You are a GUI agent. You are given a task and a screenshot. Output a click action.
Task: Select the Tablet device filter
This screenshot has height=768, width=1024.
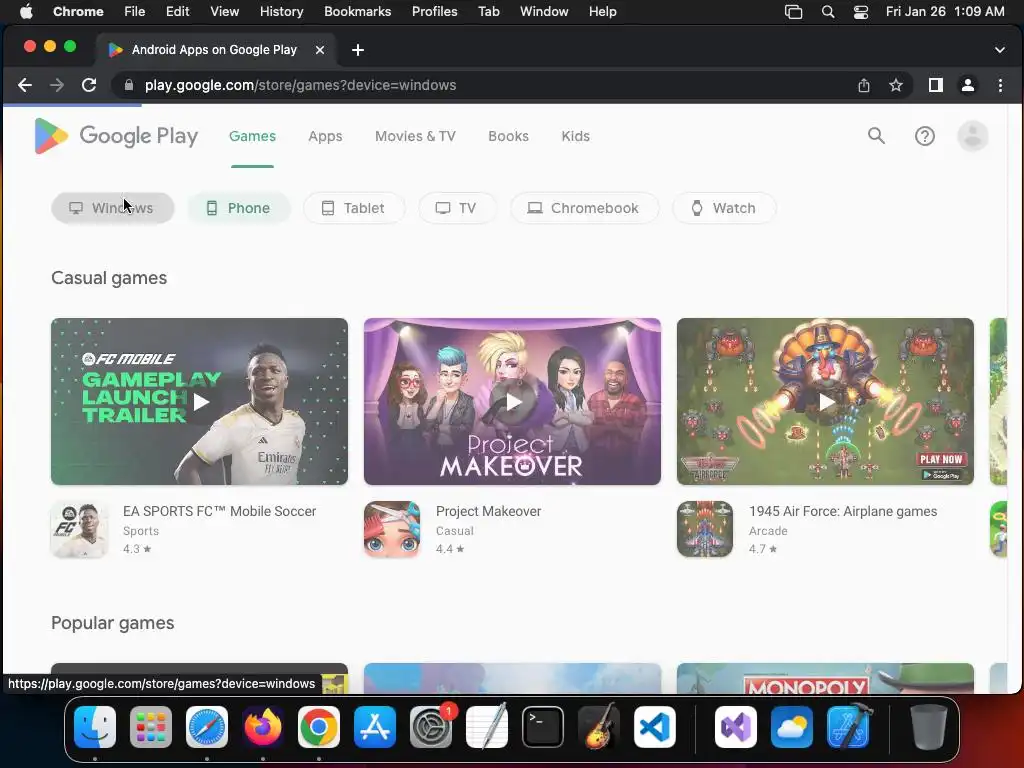coord(353,208)
